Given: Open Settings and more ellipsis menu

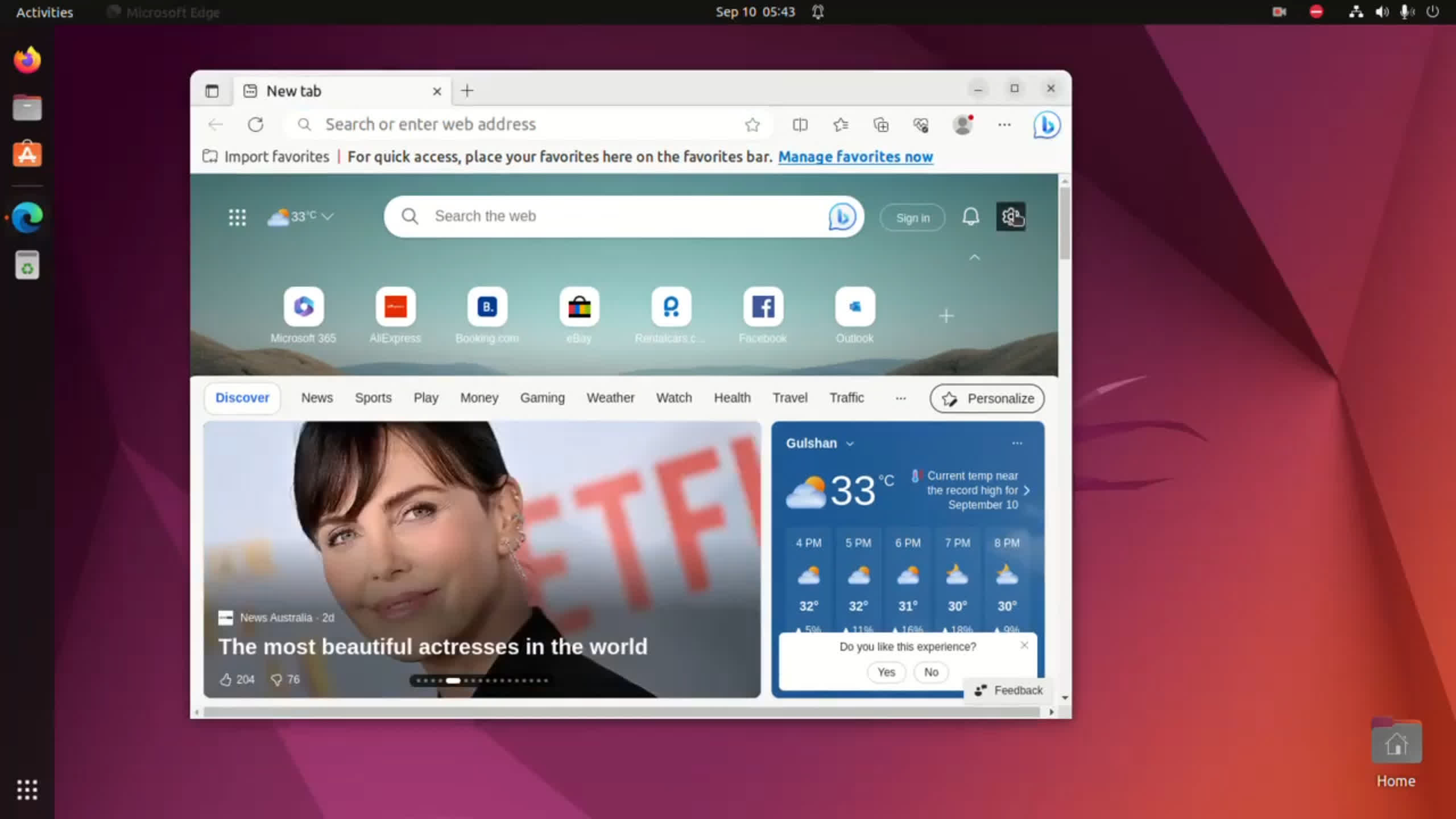Looking at the screenshot, I should [x=1004, y=125].
